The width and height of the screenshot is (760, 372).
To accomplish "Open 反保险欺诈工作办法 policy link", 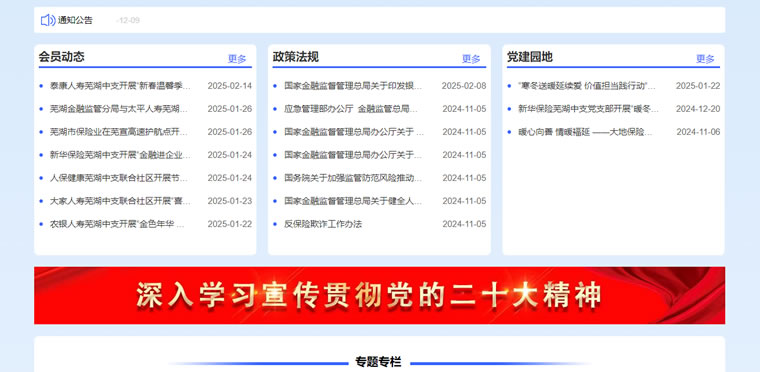I will 323,224.
